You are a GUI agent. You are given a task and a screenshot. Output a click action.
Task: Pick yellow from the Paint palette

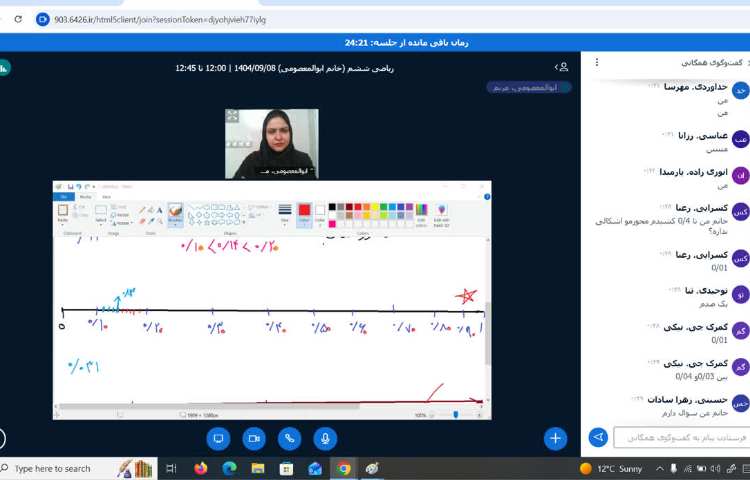pyautogui.click(x=375, y=207)
